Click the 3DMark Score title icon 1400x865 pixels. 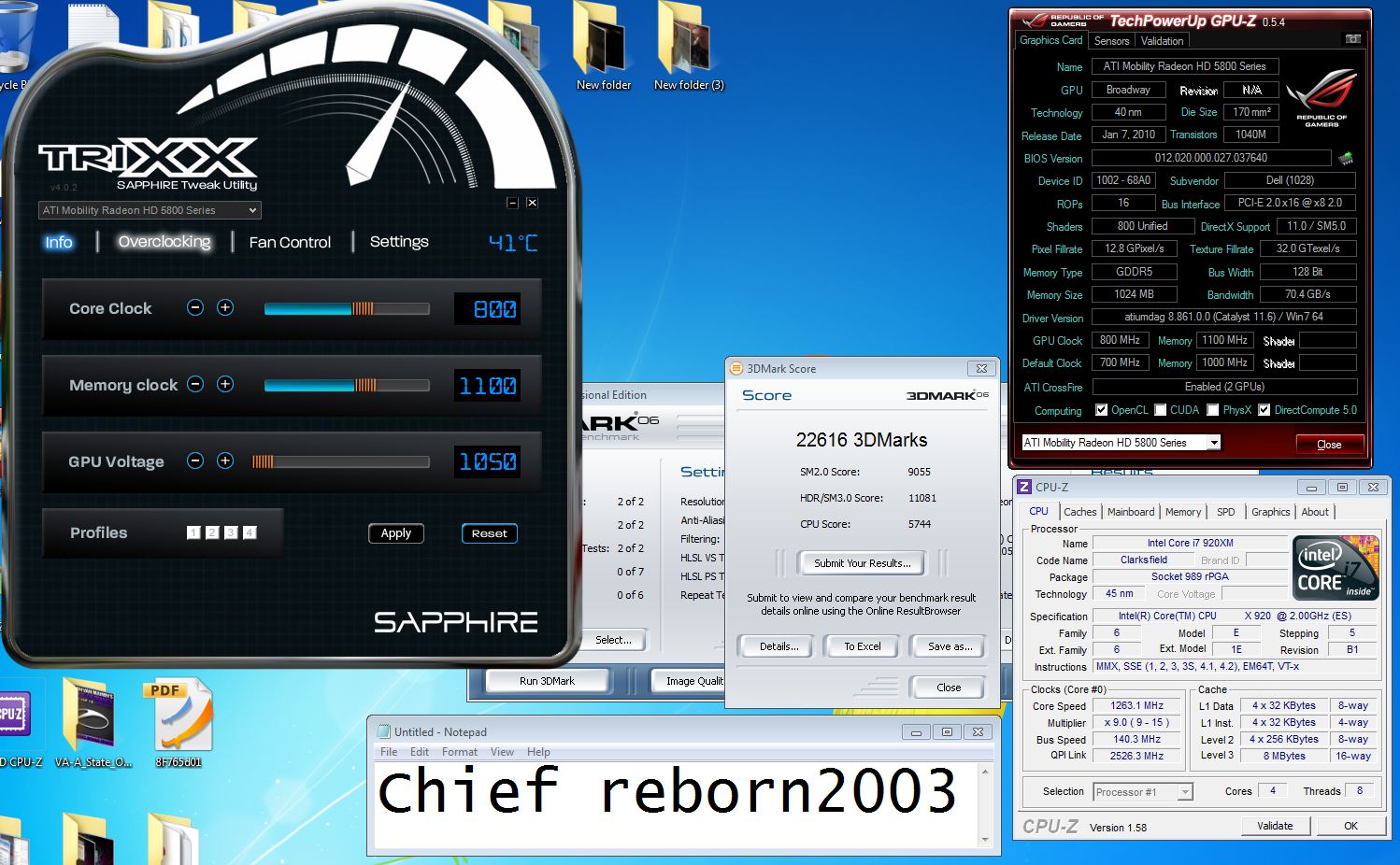click(x=736, y=368)
